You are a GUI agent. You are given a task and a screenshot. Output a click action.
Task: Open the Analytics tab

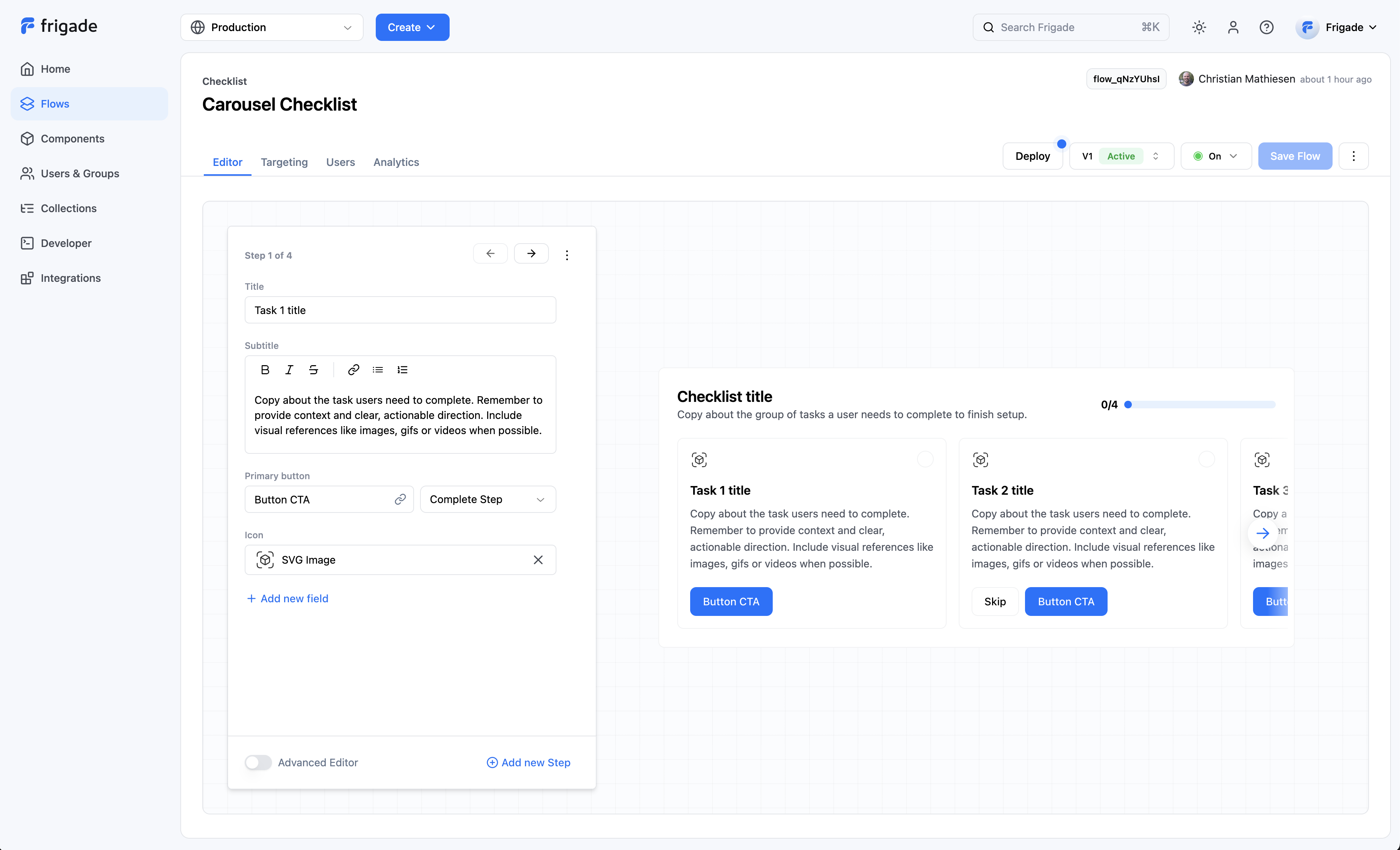tap(396, 162)
